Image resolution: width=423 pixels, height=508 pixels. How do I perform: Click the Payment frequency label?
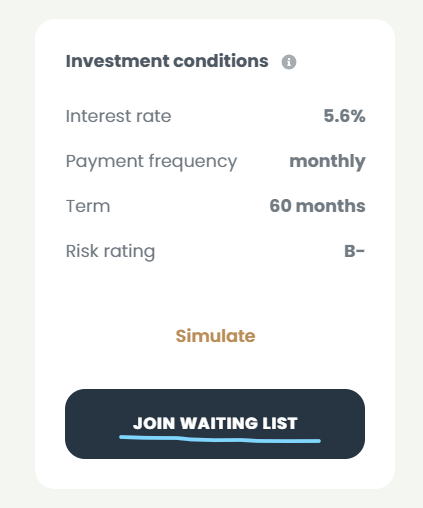click(151, 162)
